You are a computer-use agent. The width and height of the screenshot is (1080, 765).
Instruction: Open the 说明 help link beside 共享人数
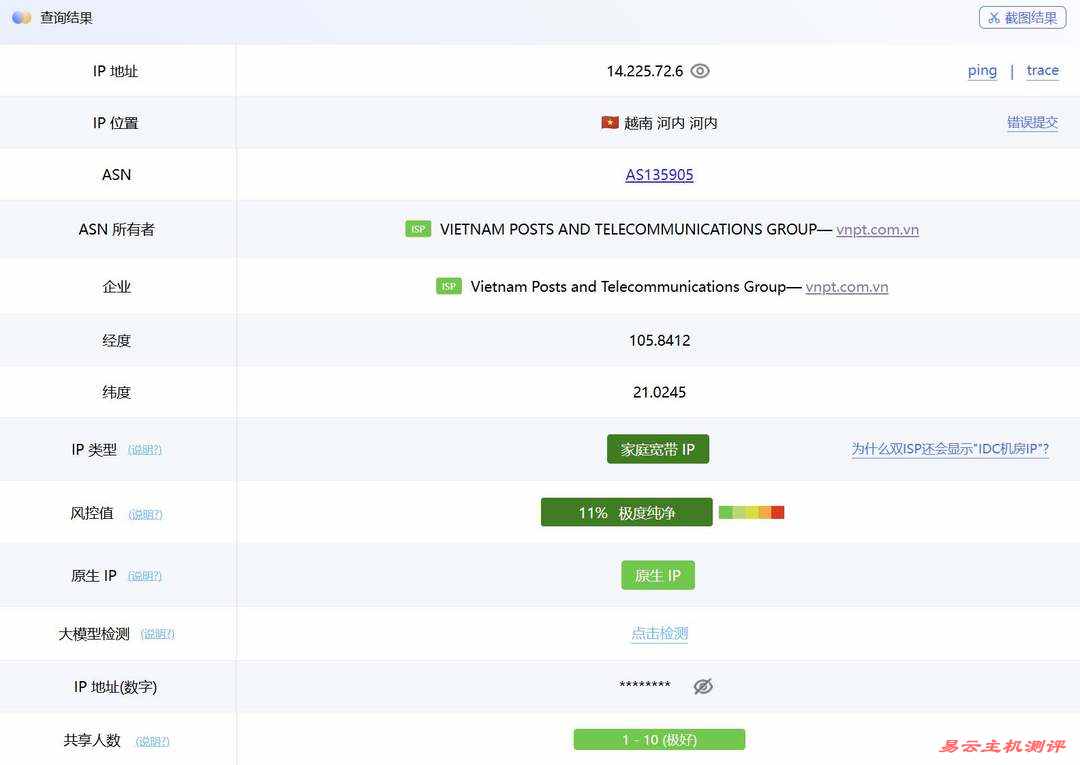pos(152,741)
